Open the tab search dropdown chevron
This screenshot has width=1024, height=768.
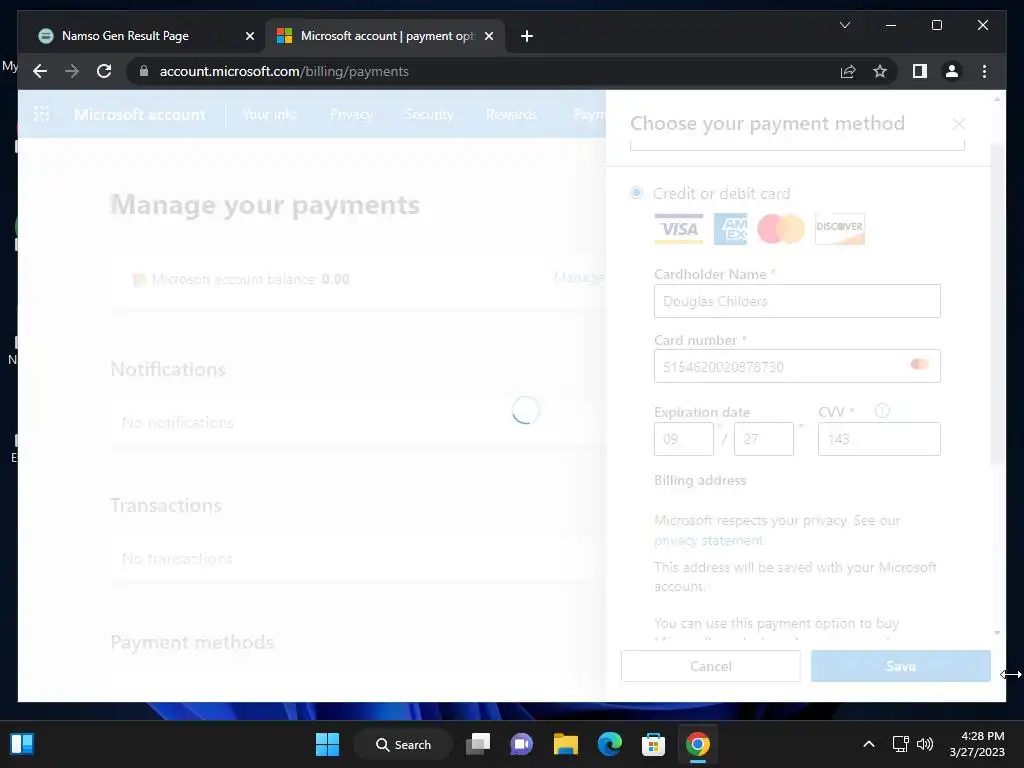click(844, 25)
